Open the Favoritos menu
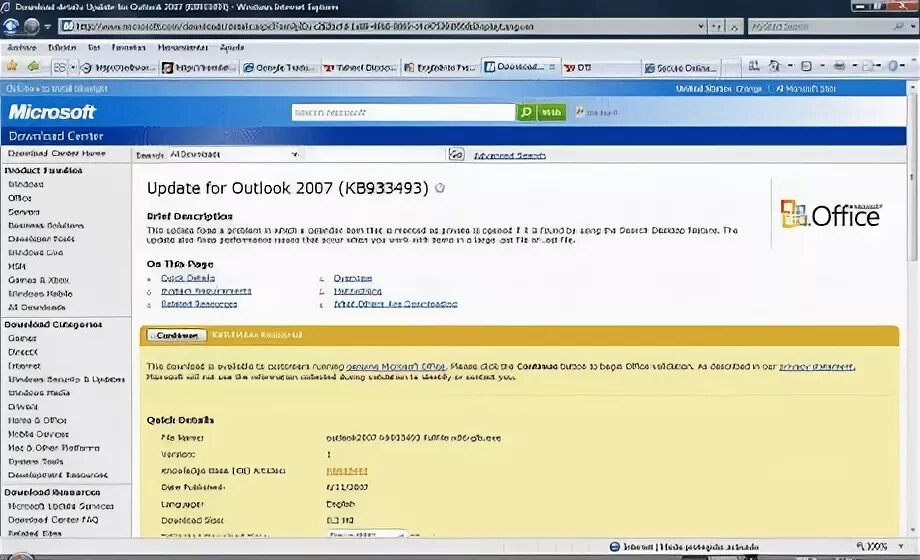 click(128, 48)
